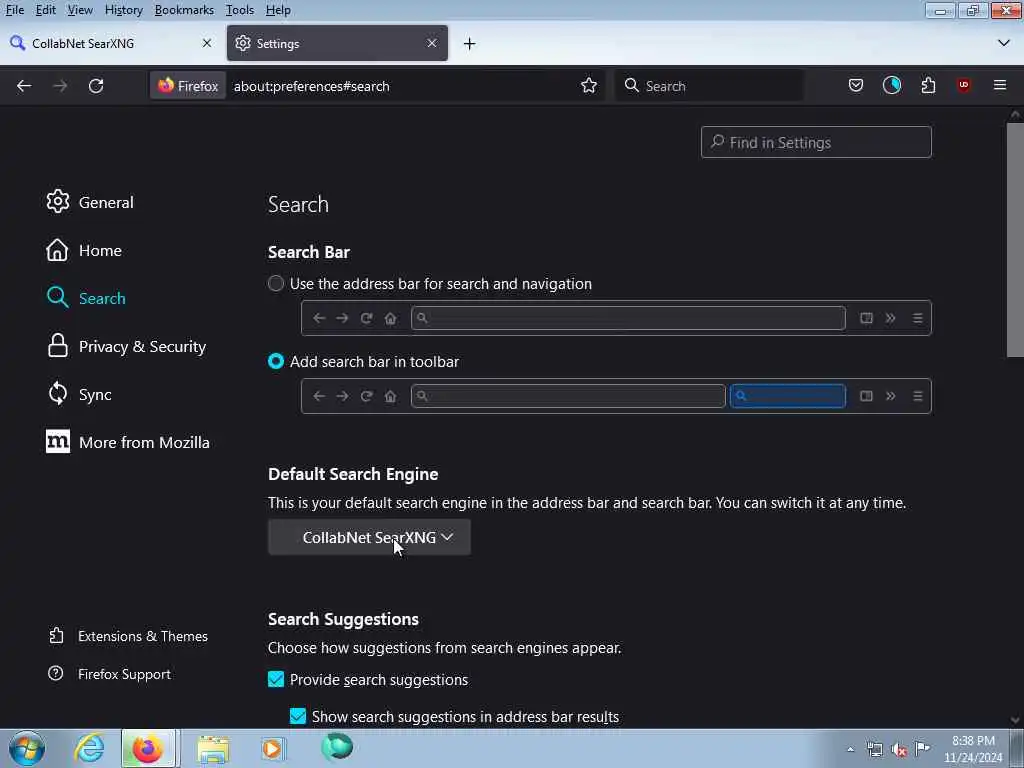
Task: Open General settings category
Action: (x=90, y=202)
